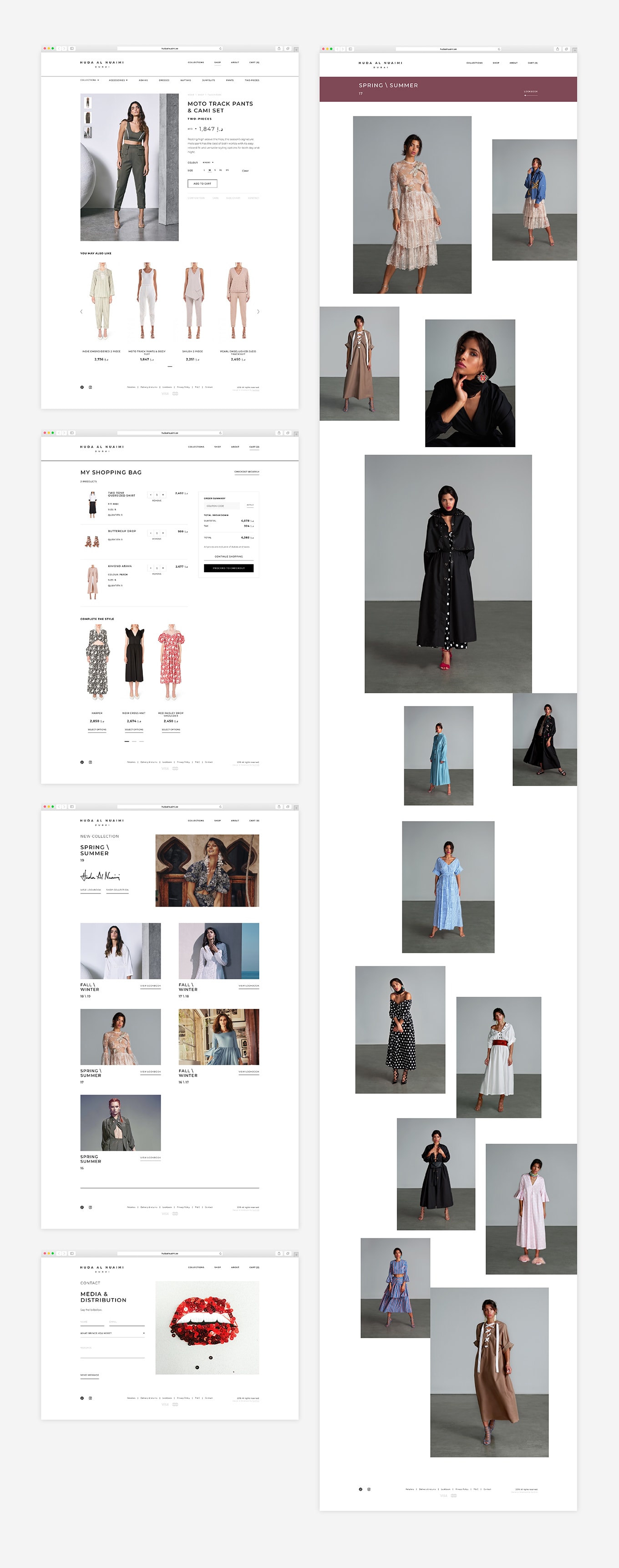619x1568 pixels.
Task: Click Instagram icon in contact page footer
Action: click(90, 1398)
